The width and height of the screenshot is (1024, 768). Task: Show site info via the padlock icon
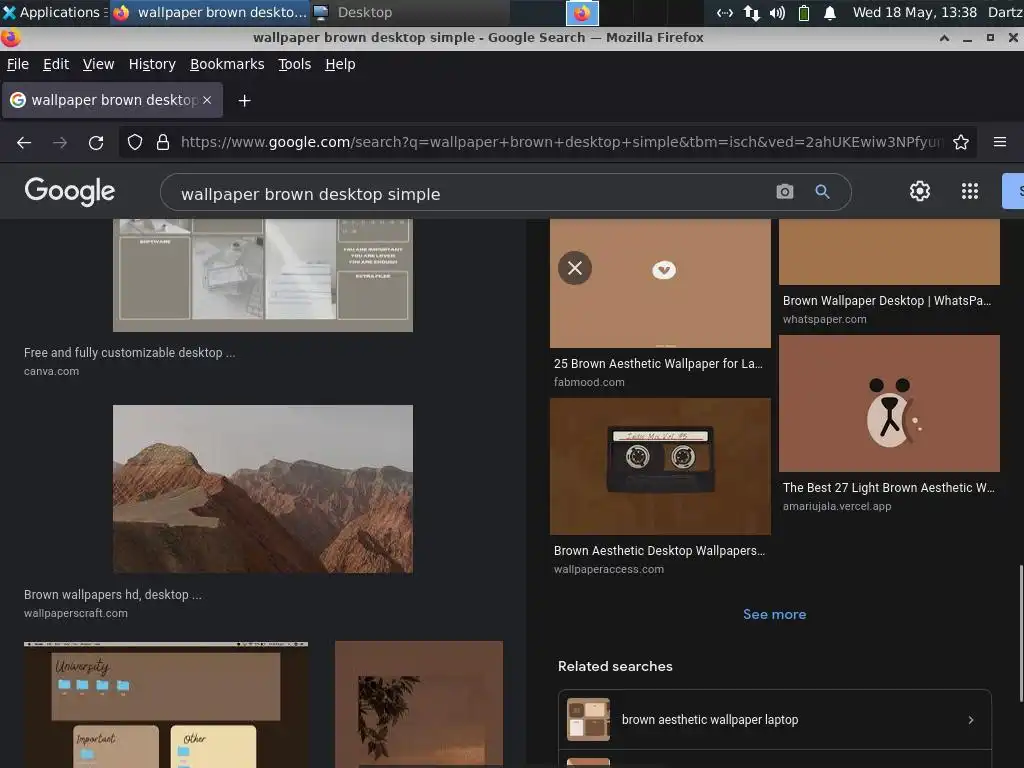click(x=163, y=142)
